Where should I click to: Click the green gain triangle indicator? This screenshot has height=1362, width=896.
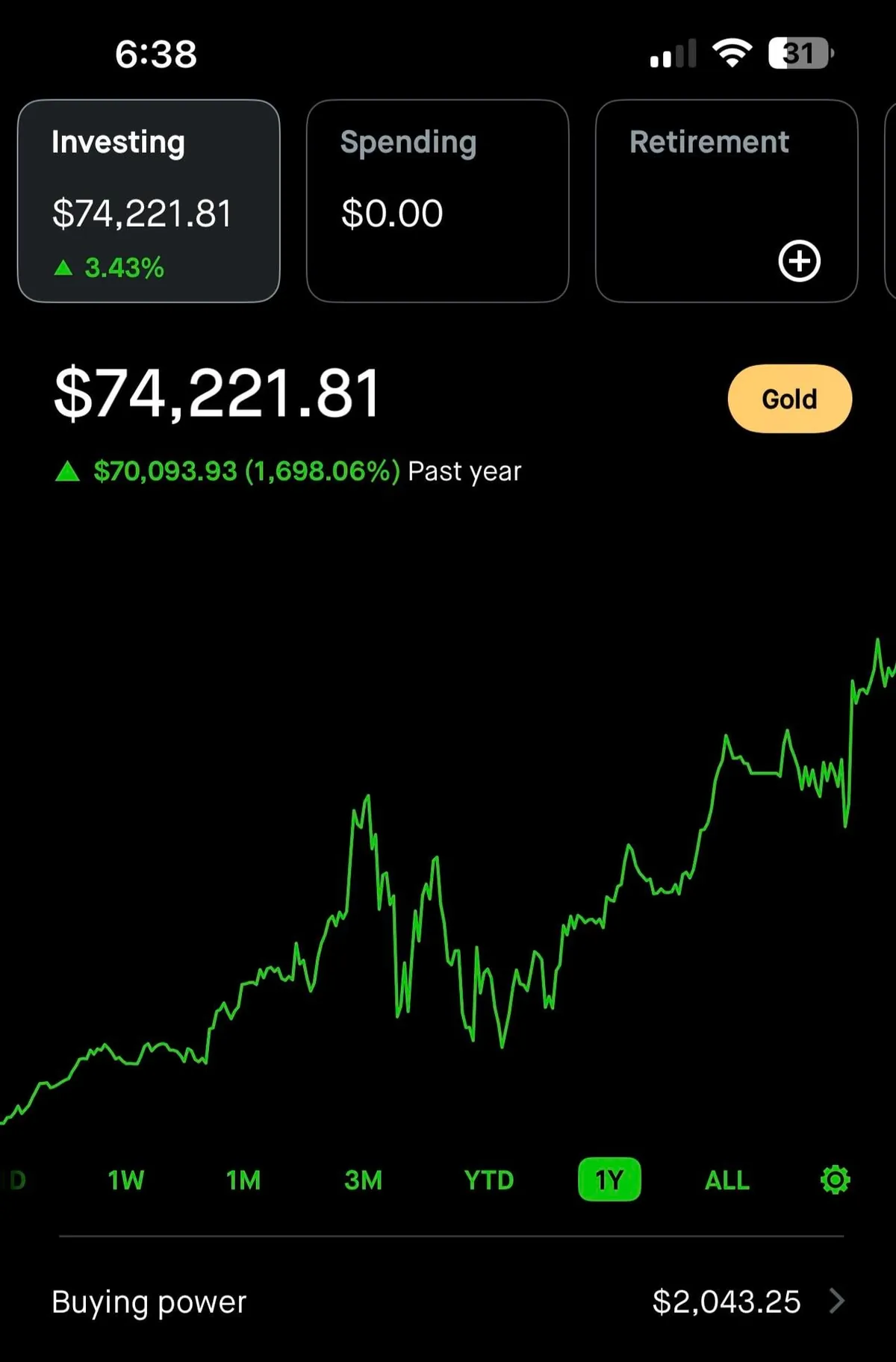click(68, 470)
